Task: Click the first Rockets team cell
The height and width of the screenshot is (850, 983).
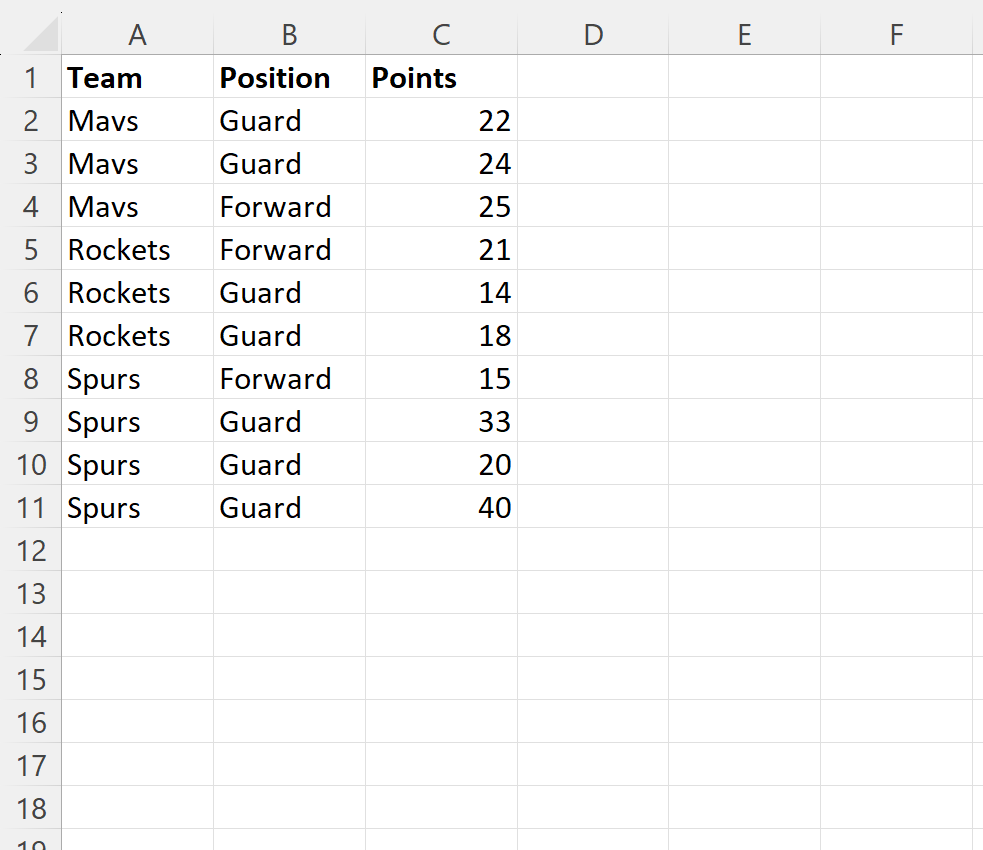Action: [x=137, y=249]
